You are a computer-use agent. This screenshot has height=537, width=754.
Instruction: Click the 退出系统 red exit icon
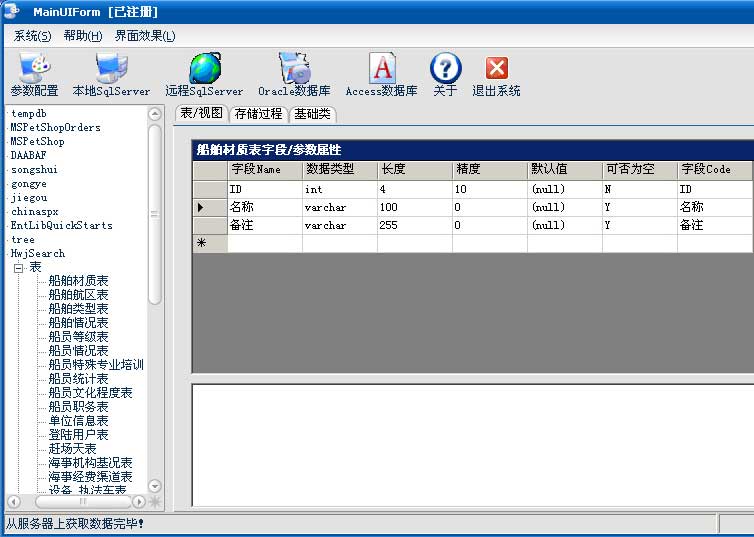pyautogui.click(x=496, y=69)
